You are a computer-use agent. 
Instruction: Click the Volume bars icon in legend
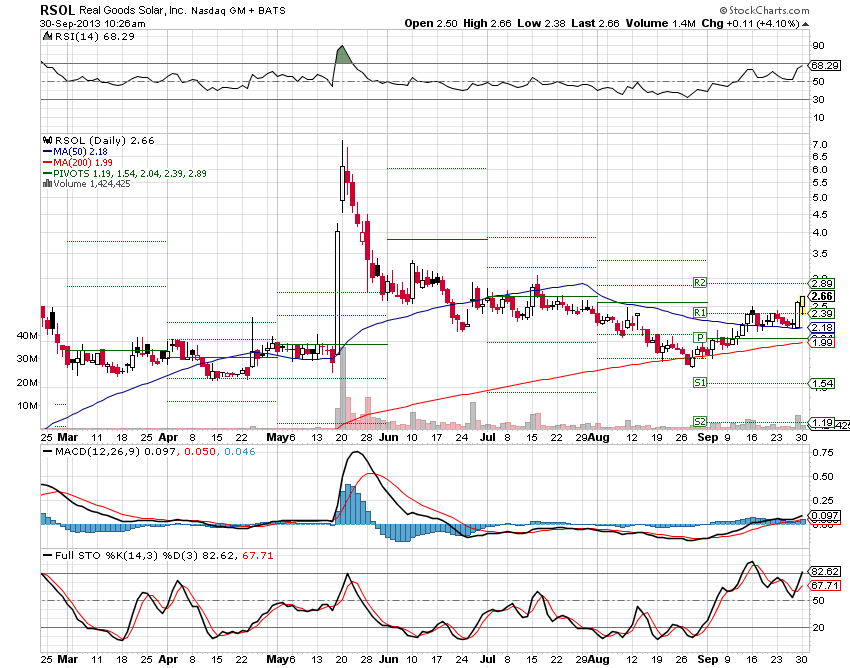click(47, 184)
